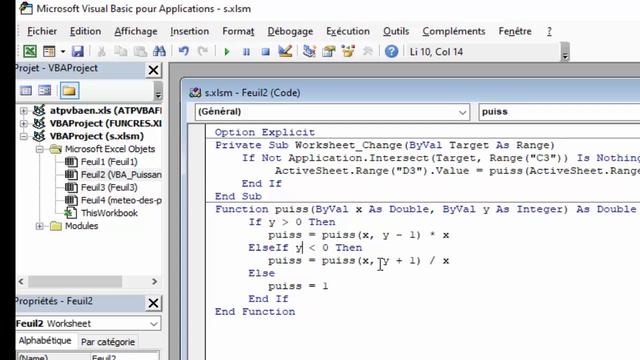This screenshot has height=360, width=640.
Task: Click the project panel left scroll arrow
Action: 21,282
